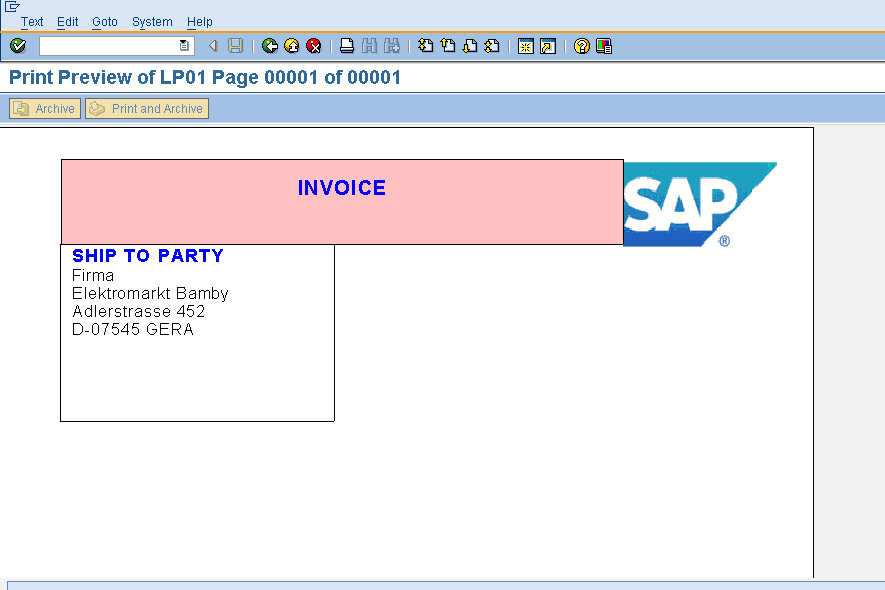This screenshot has width=885, height=590.
Task: Click the Help question mark icon
Action: [581, 45]
